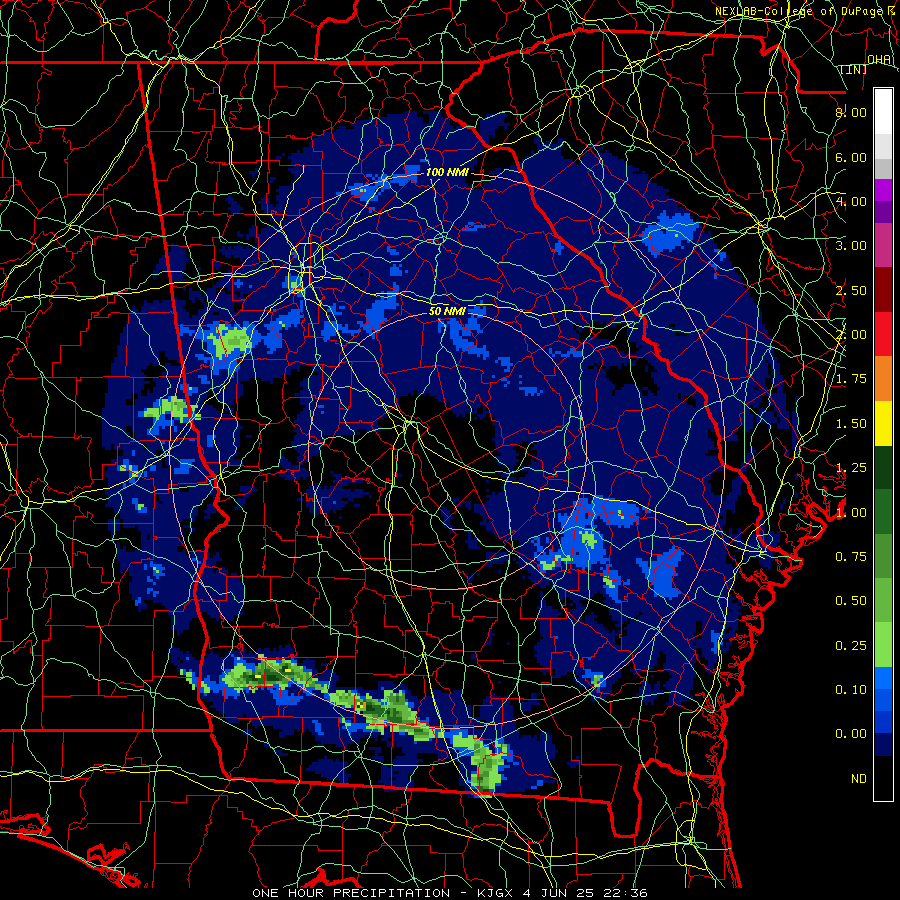Image resolution: width=900 pixels, height=900 pixels.
Task: Click the 0.00 scale value
Action: (x=851, y=734)
